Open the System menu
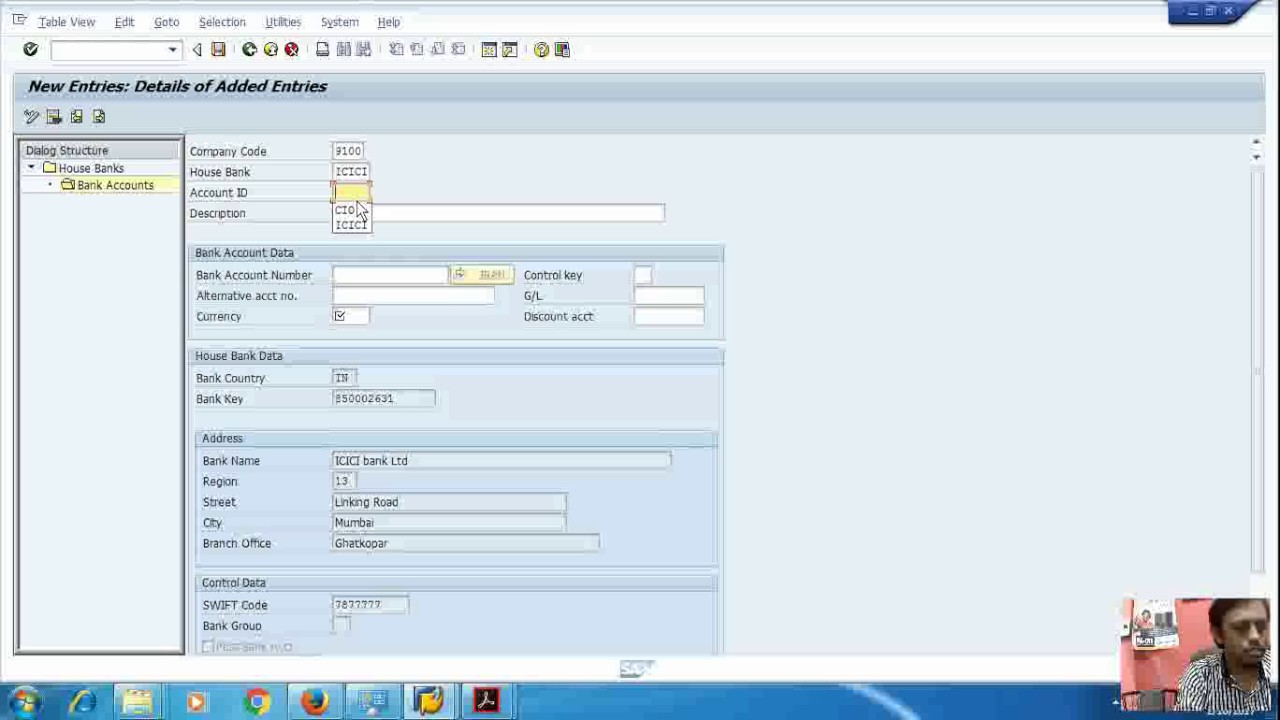The width and height of the screenshot is (1280, 720). pos(340,22)
